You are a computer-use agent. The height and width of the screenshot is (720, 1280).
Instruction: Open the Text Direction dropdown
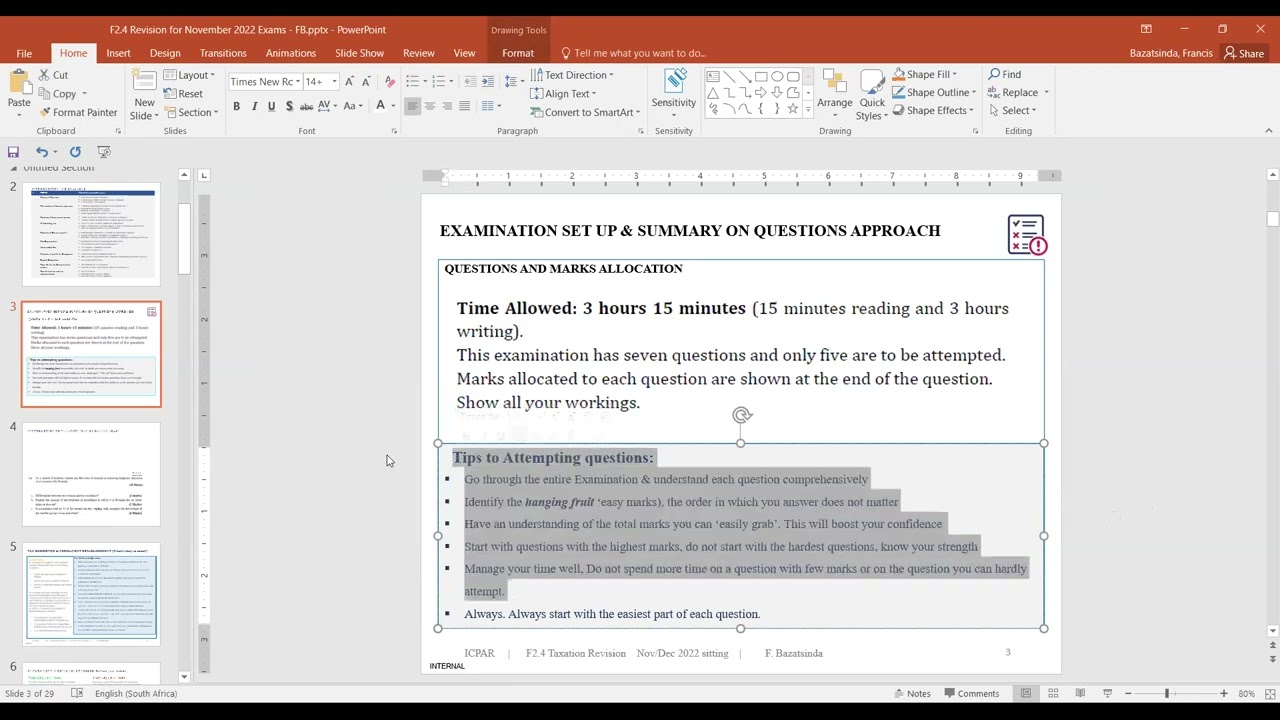pyautogui.click(x=571, y=75)
